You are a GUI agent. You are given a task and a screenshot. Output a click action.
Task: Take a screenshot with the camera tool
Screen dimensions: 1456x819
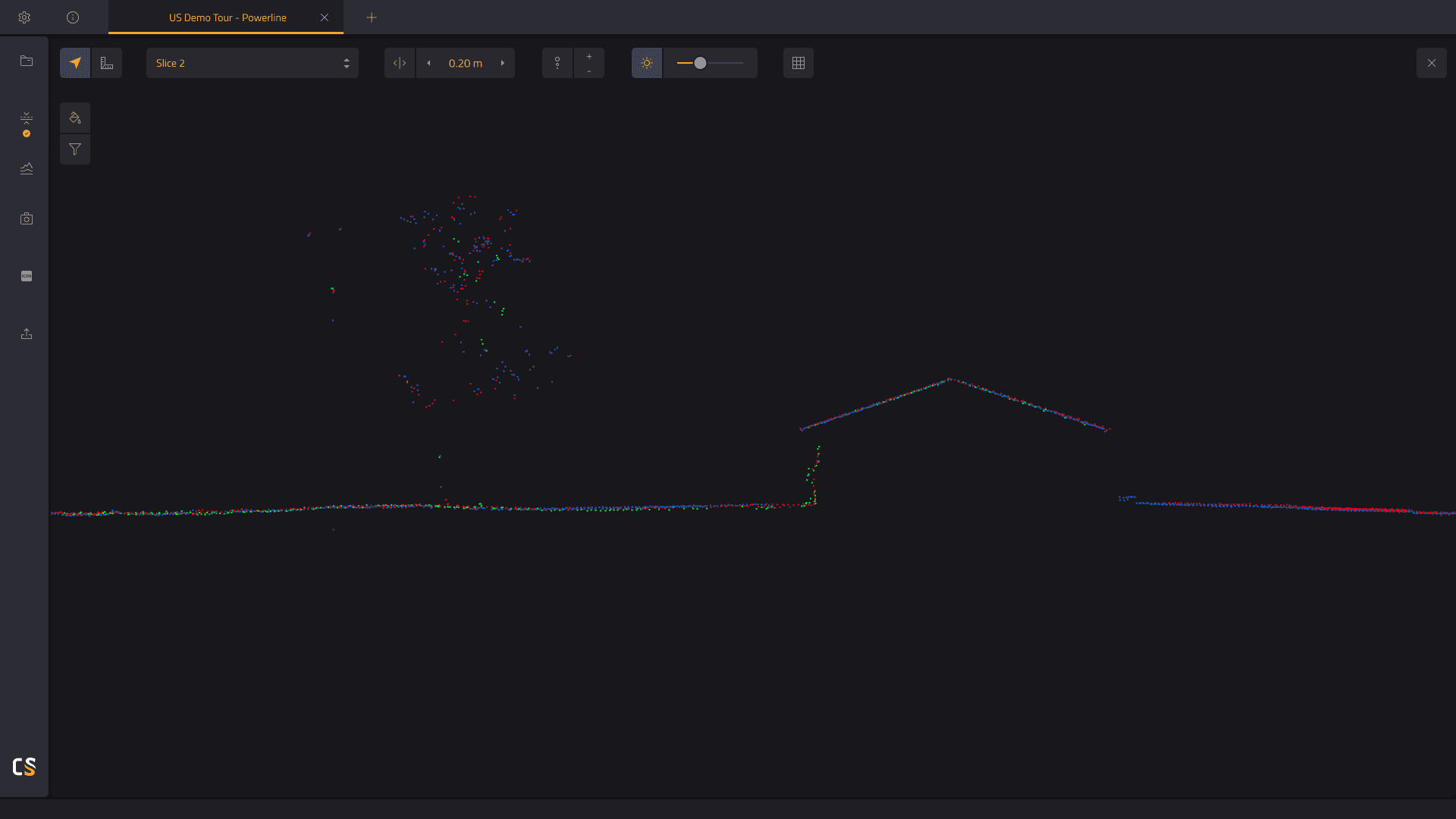[x=27, y=218]
